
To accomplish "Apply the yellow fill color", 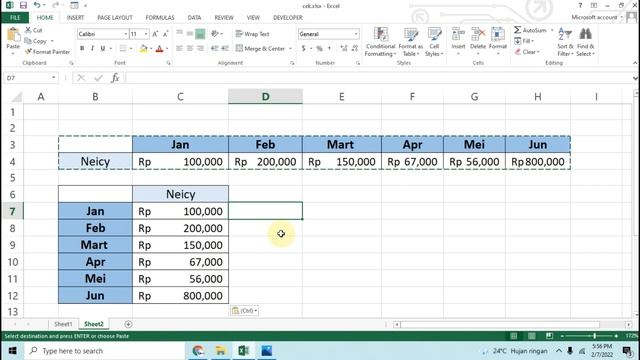I will [143, 49].
